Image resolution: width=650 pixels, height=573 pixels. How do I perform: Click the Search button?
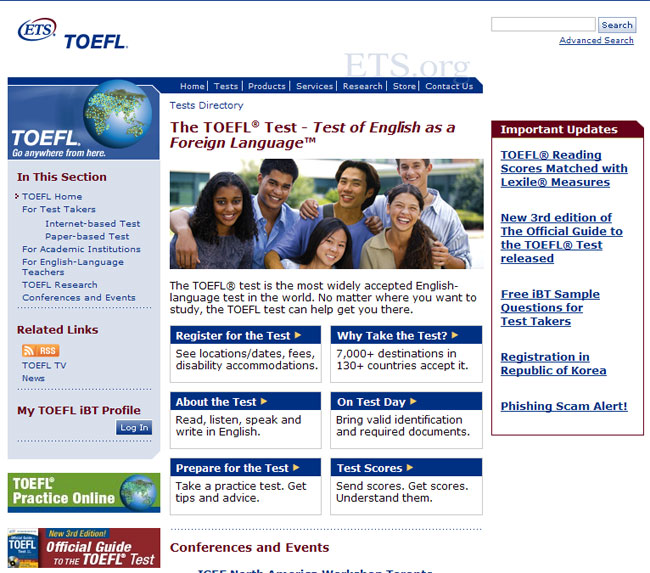(617, 25)
